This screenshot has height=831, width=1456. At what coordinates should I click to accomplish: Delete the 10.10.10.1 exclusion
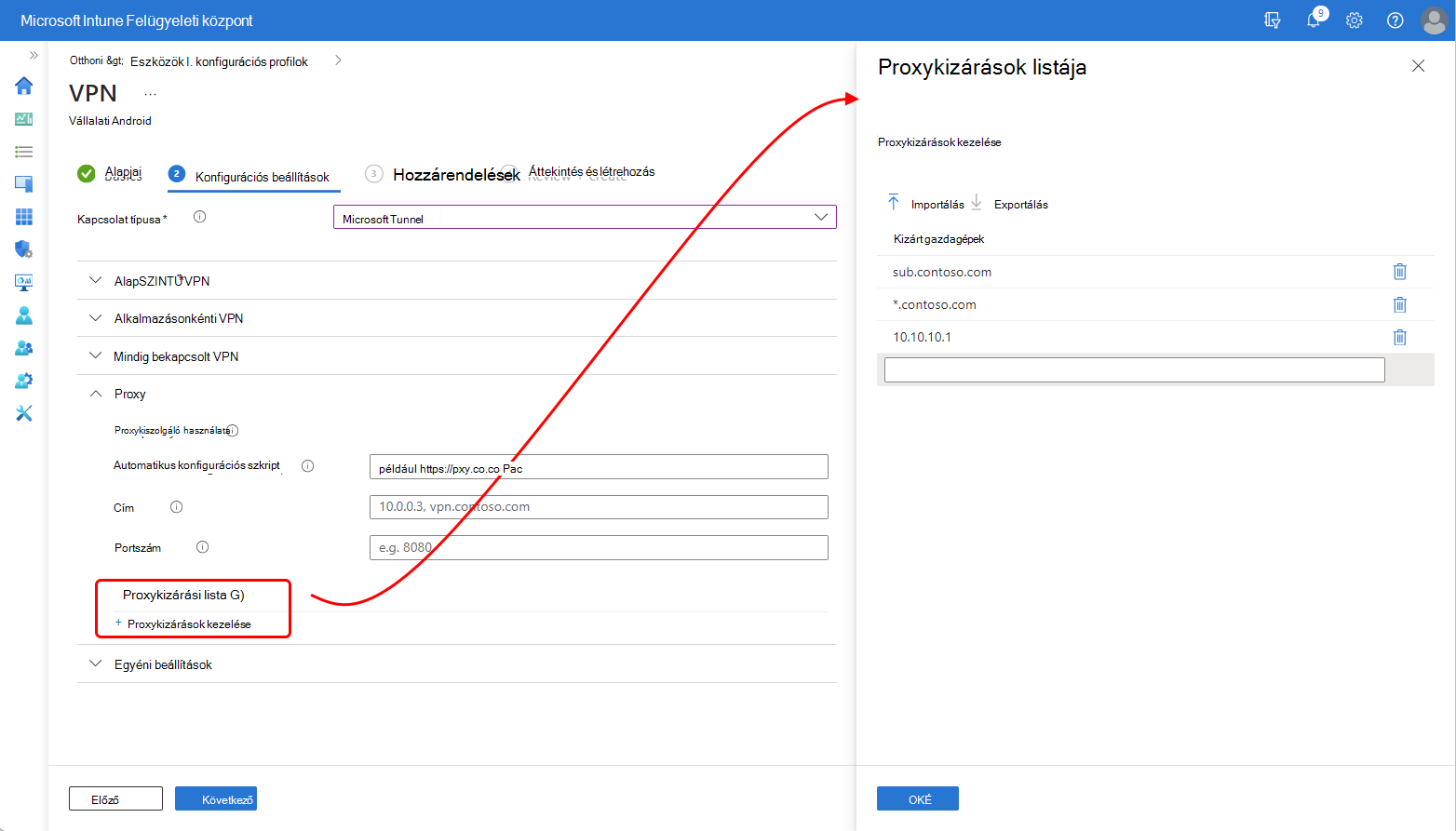1399,337
